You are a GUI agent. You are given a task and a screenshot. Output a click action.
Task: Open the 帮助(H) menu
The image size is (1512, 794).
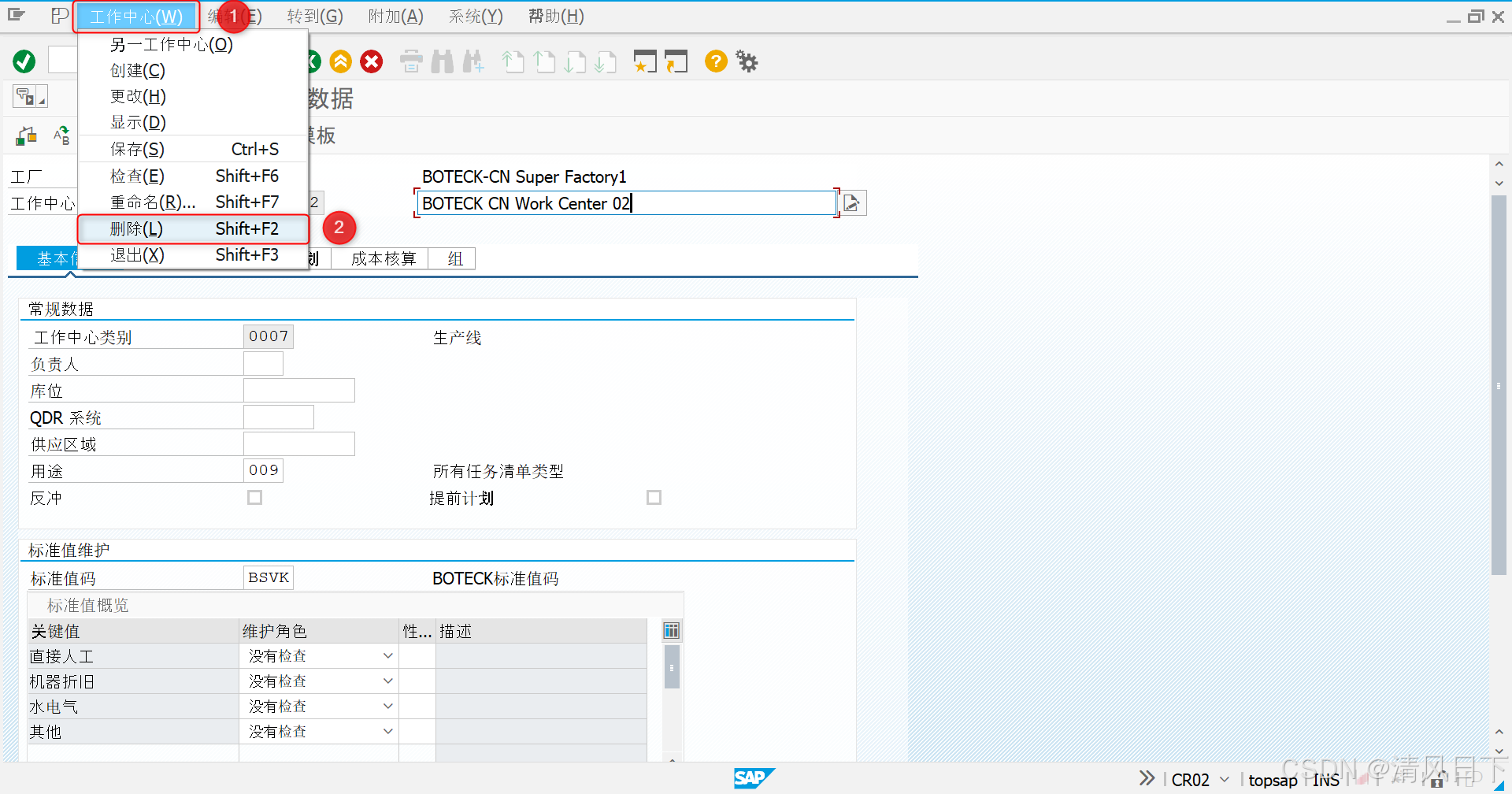coord(556,17)
